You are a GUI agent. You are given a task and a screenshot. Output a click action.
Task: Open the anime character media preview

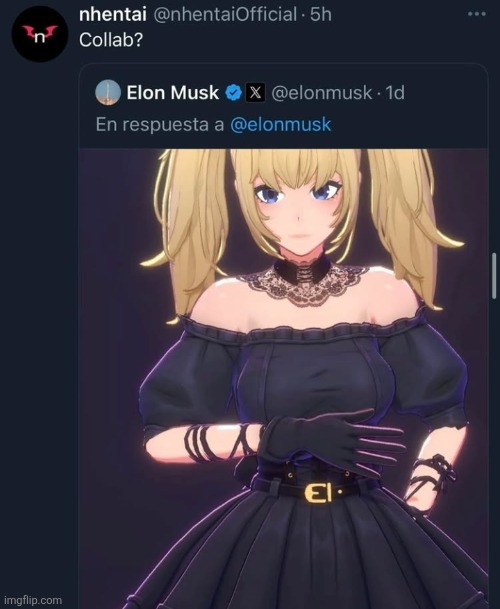pos(284,379)
